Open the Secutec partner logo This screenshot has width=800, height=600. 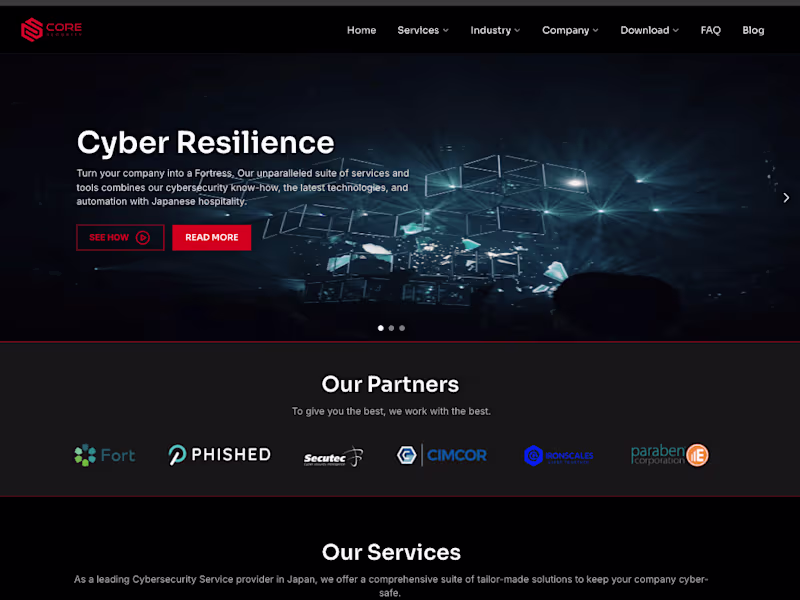(x=334, y=457)
